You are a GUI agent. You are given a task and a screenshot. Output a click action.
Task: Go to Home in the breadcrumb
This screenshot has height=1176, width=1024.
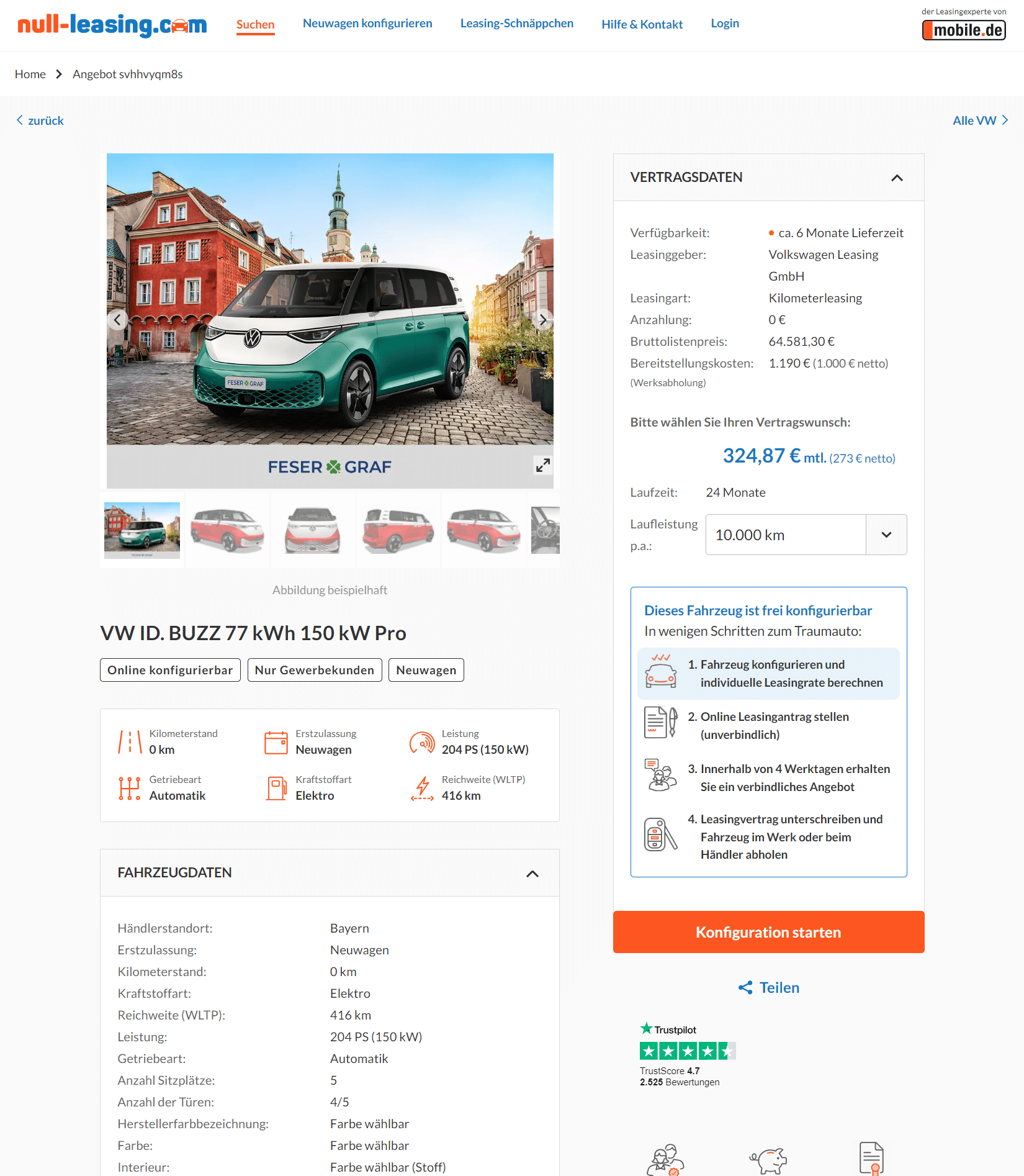point(30,74)
